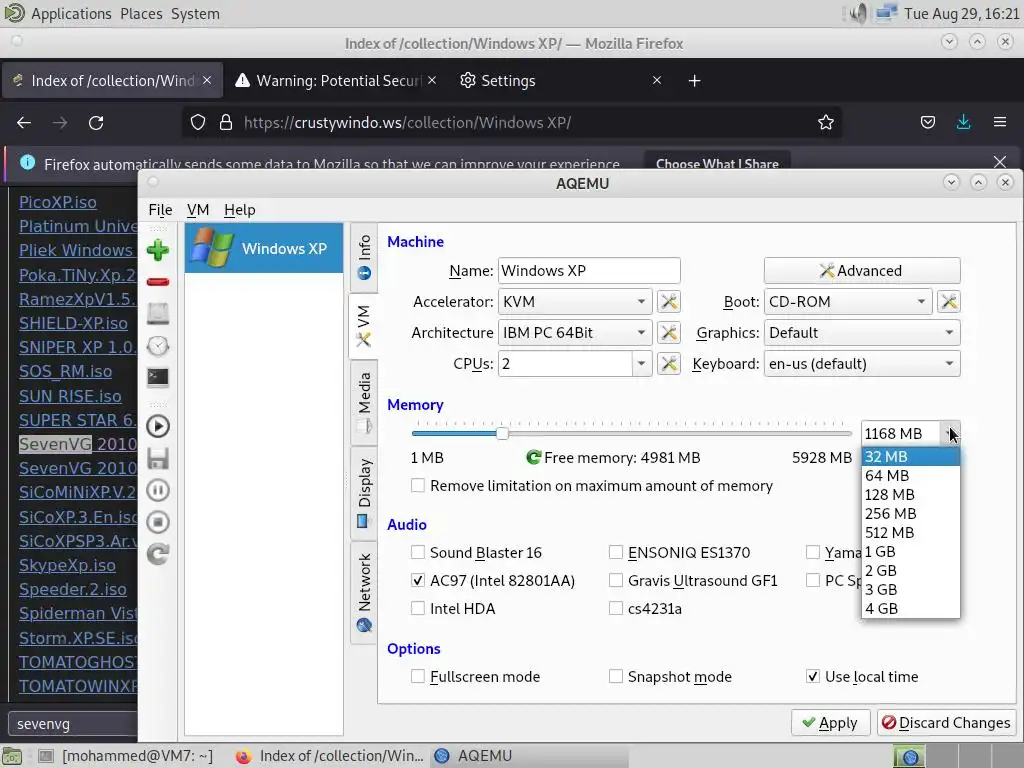
Task: Click the network icon in system tray
Action: (x=886, y=13)
